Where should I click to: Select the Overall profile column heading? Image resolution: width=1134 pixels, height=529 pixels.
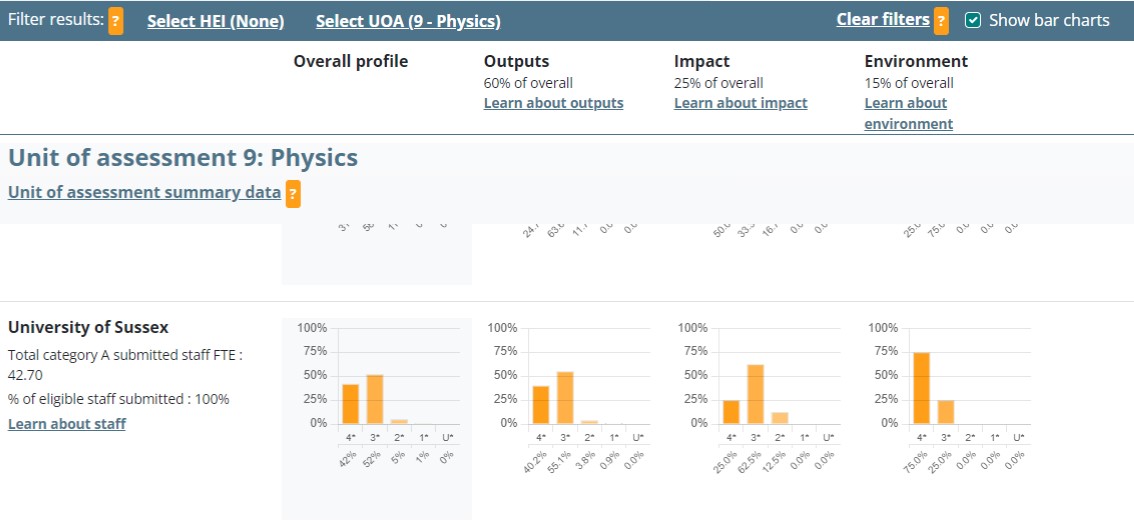[x=351, y=62]
